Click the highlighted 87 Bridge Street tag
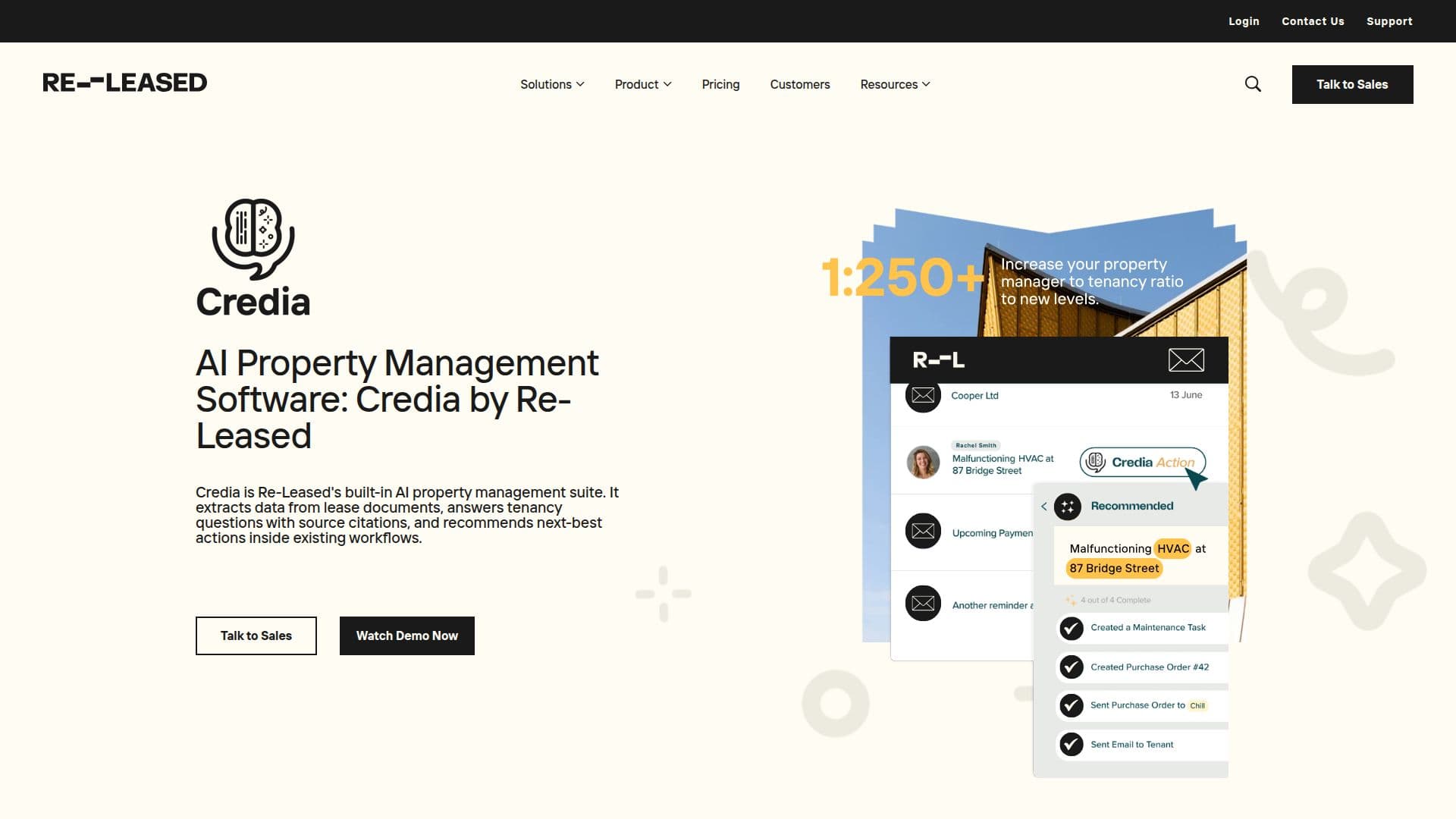1456x819 pixels. 1114,568
